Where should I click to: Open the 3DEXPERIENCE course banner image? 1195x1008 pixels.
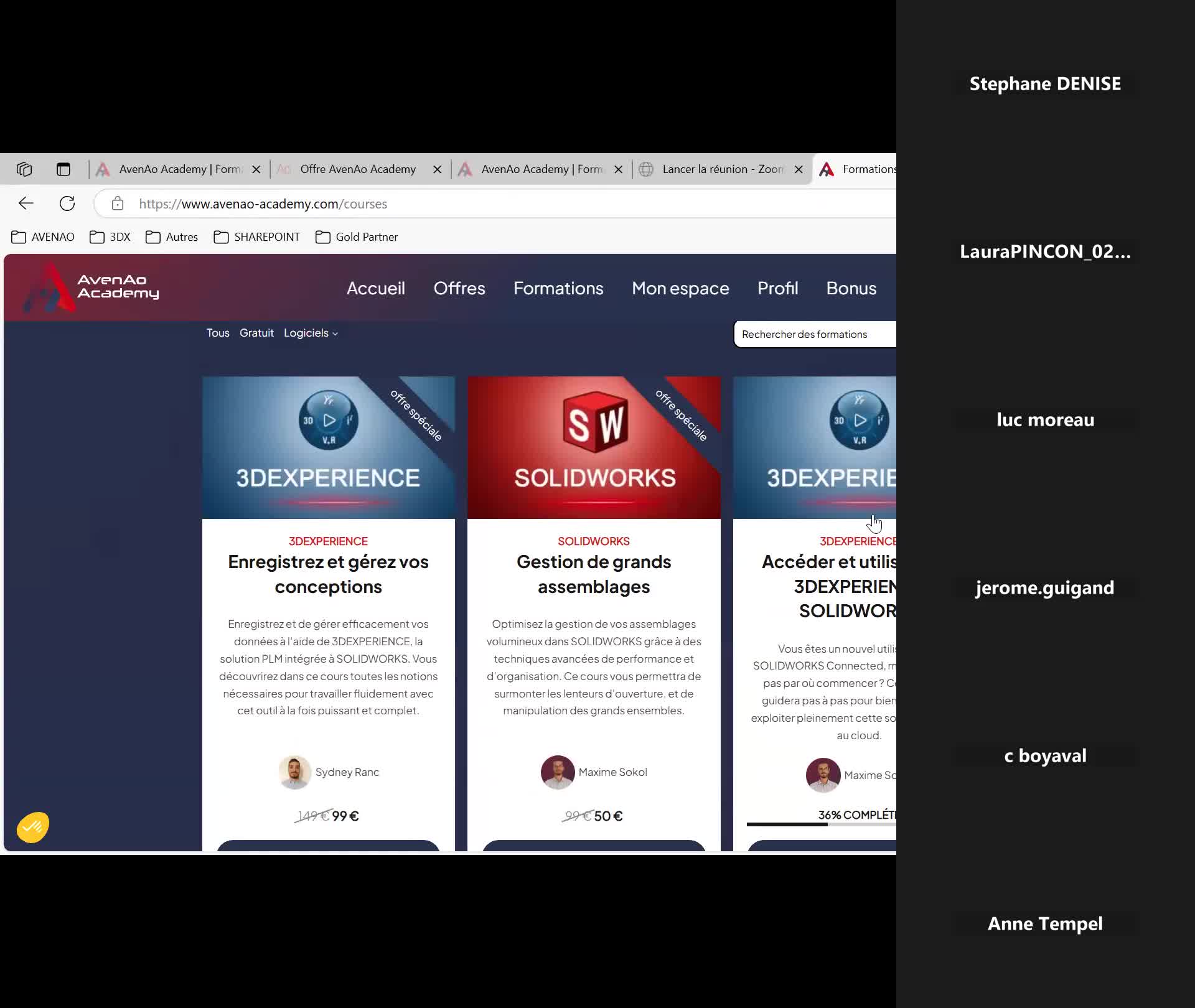pos(329,447)
